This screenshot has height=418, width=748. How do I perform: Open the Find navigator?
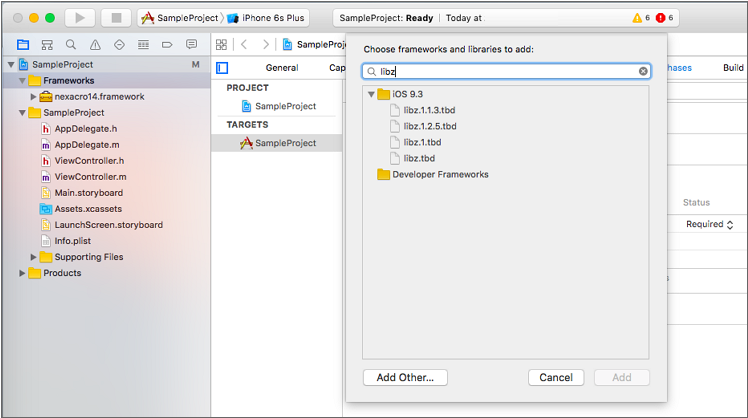click(71, 45)
